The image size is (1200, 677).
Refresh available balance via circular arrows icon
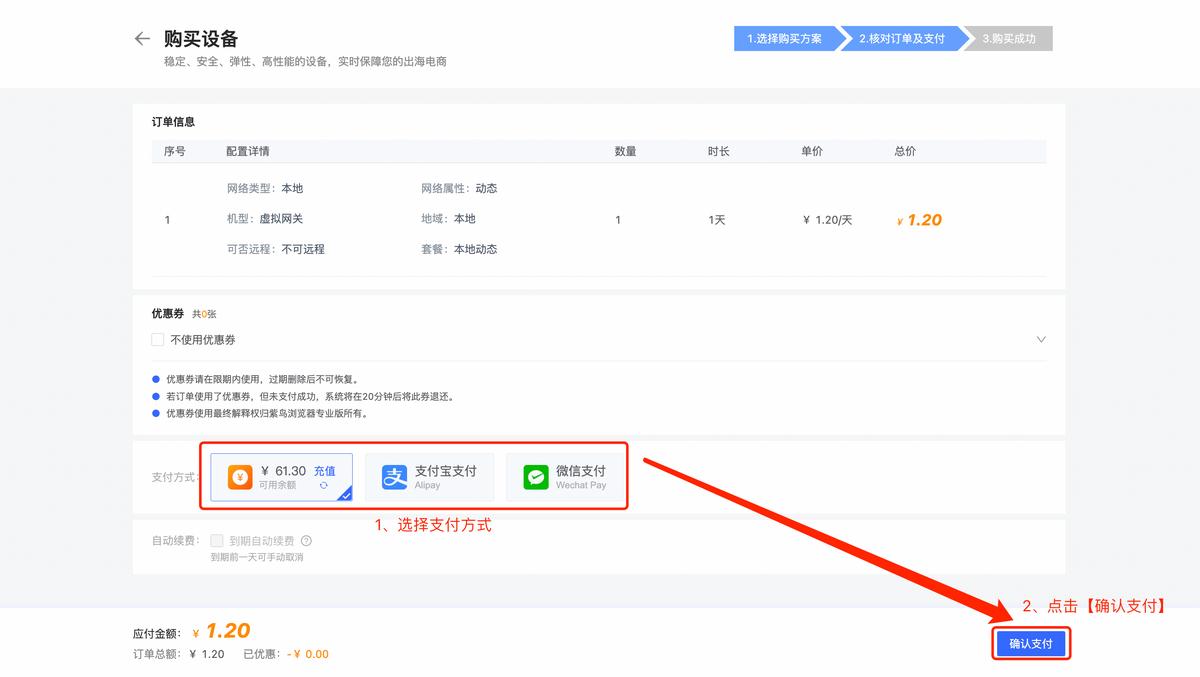(x=320, y=487)
